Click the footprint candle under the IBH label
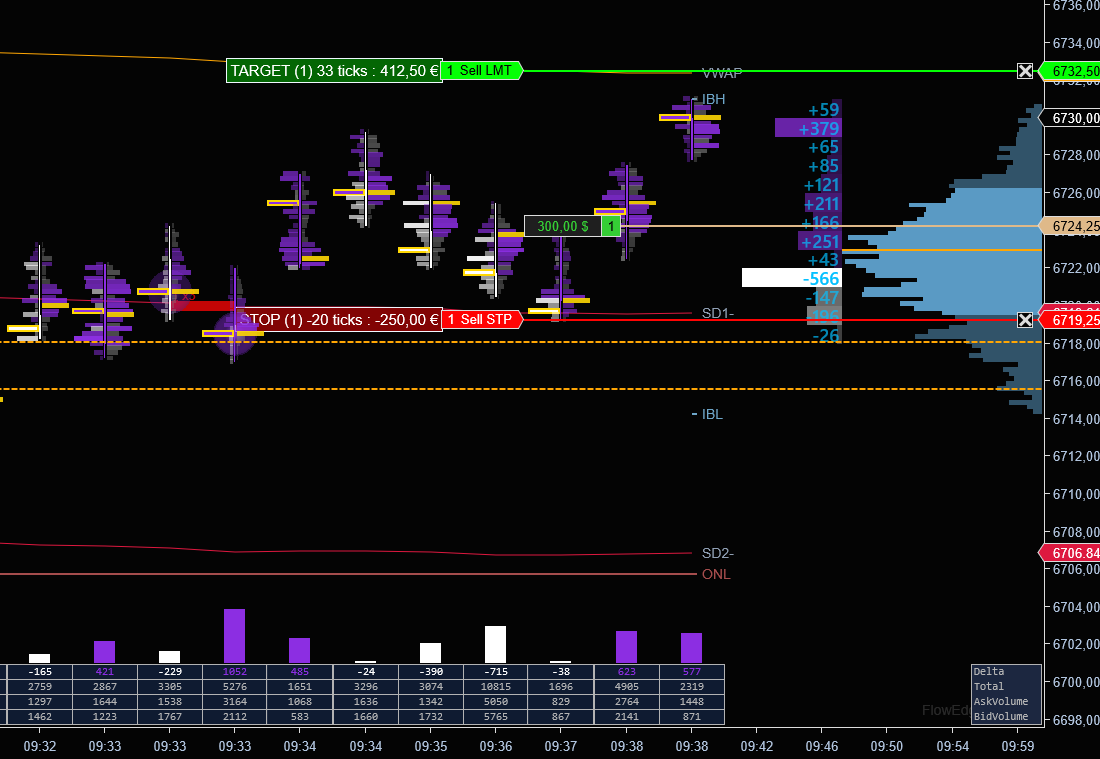 click(692, 130)
